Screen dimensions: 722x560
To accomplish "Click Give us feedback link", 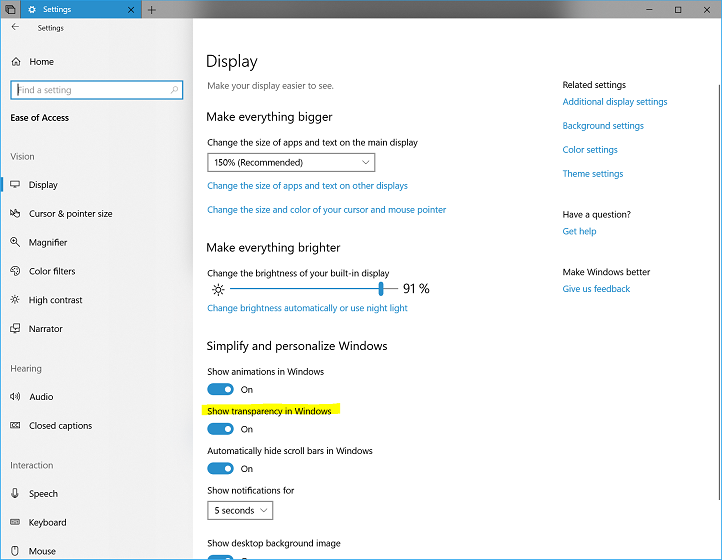I will (x=596, y=289).
